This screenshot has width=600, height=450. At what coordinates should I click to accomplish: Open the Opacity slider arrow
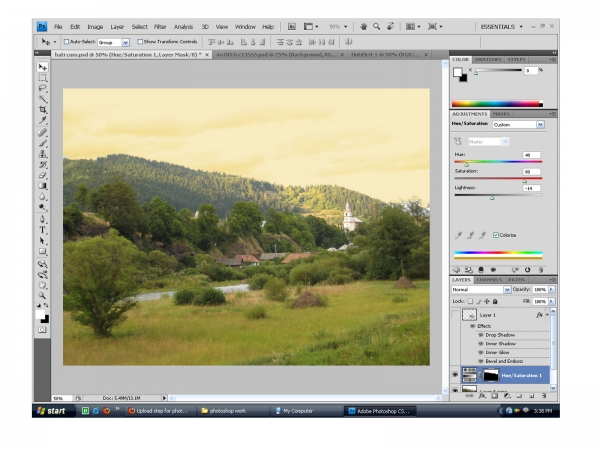click(x=551, y=290)
